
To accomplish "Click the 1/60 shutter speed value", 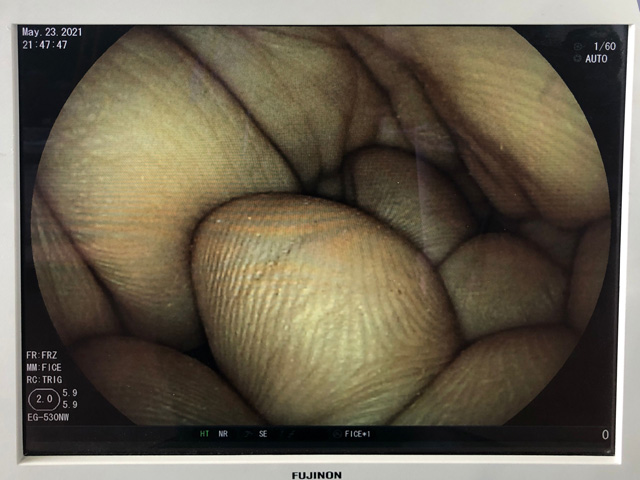I will [x=605, y=47].
